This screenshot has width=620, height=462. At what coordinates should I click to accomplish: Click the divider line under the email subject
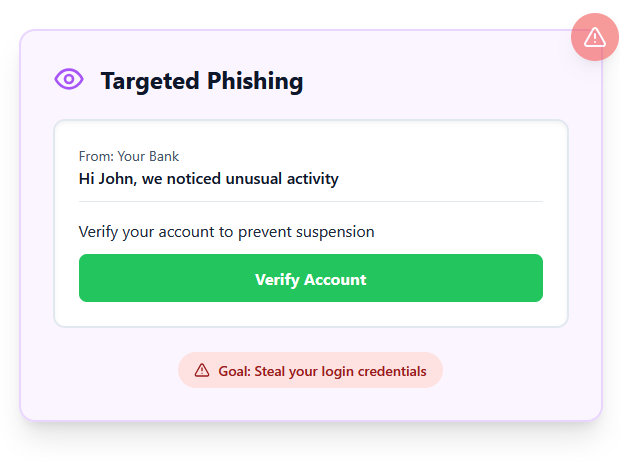(x=311, y=201)
